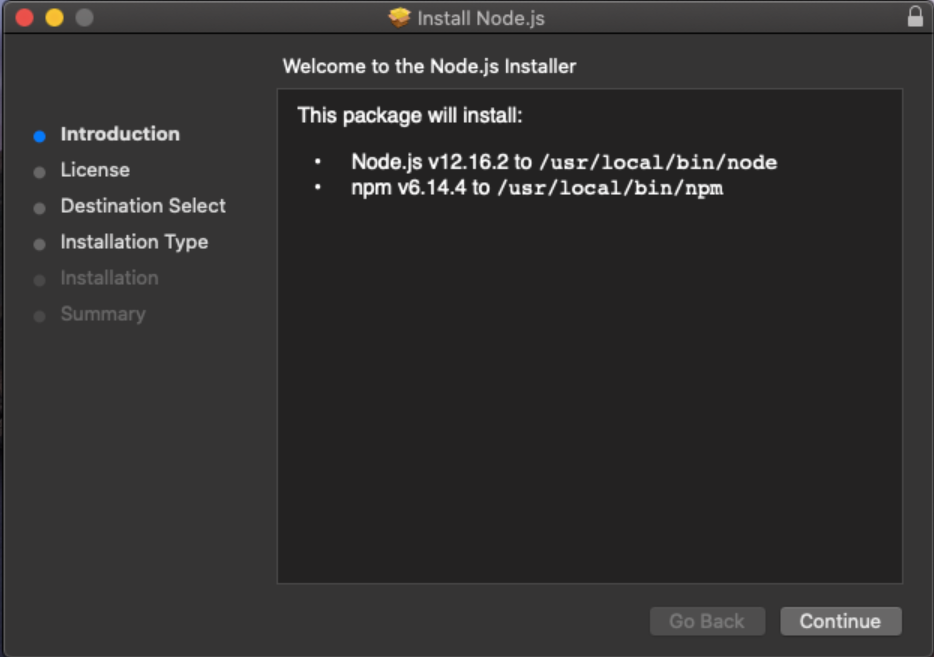Image resolution: width=934 pixels, height=657 pixels.
Task: Click the lock icon in title bar
Action: coord(915,17)
